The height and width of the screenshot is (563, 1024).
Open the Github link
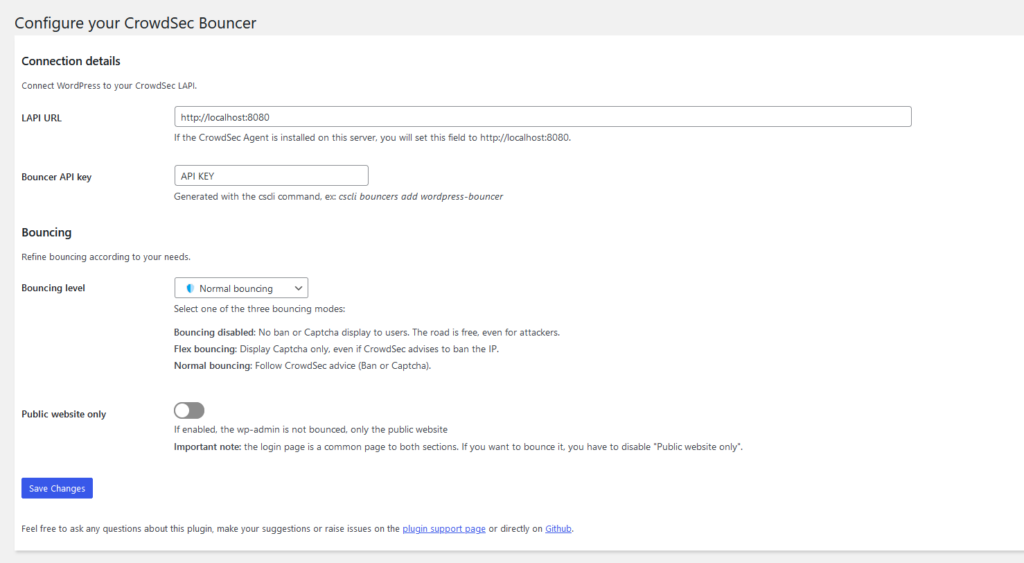pyautogui.click(x=558, y=528)
